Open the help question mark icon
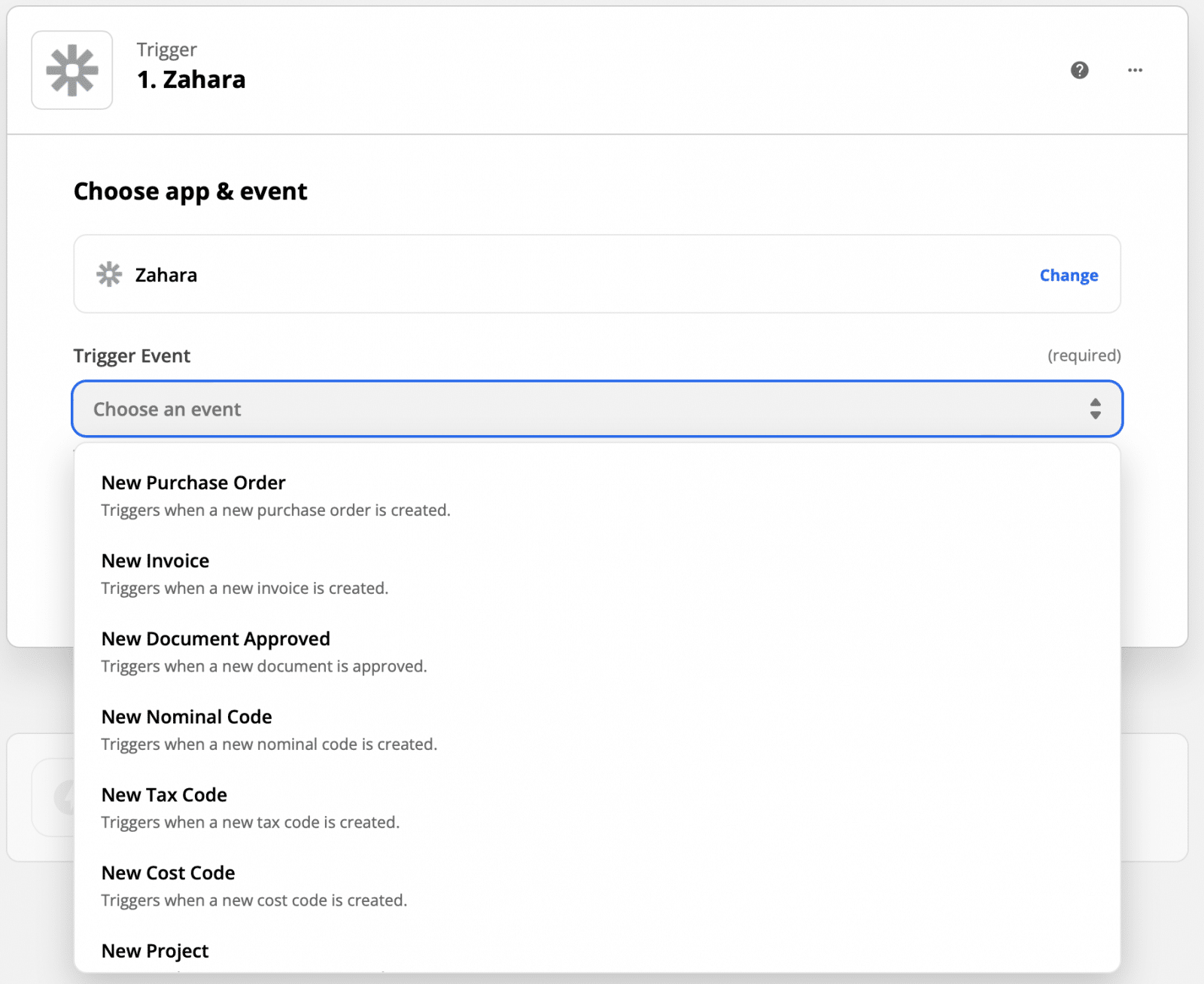The width and height of the screenshot is (1204, 984). click(x=1079, y=70)
